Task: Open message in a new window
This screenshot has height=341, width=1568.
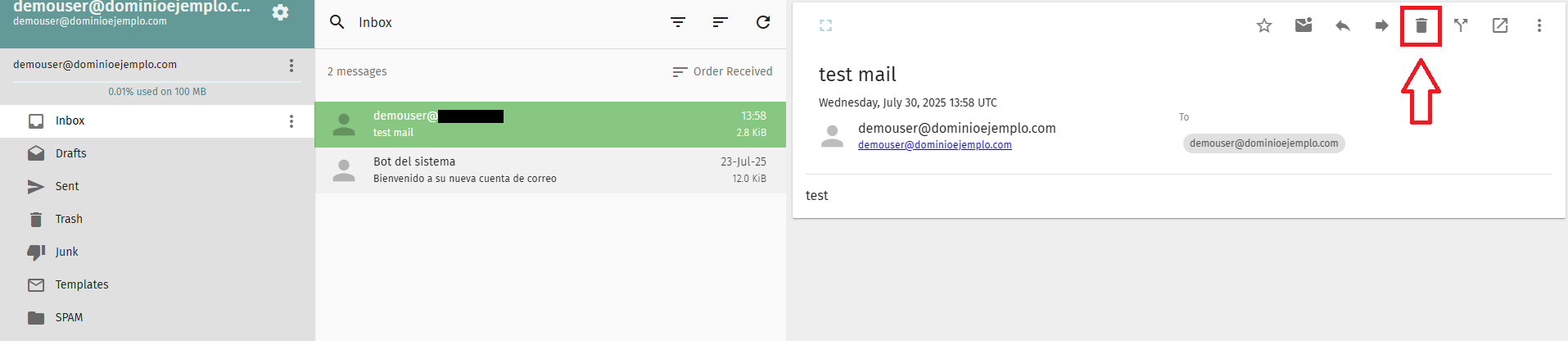Action: [1500, 25]
